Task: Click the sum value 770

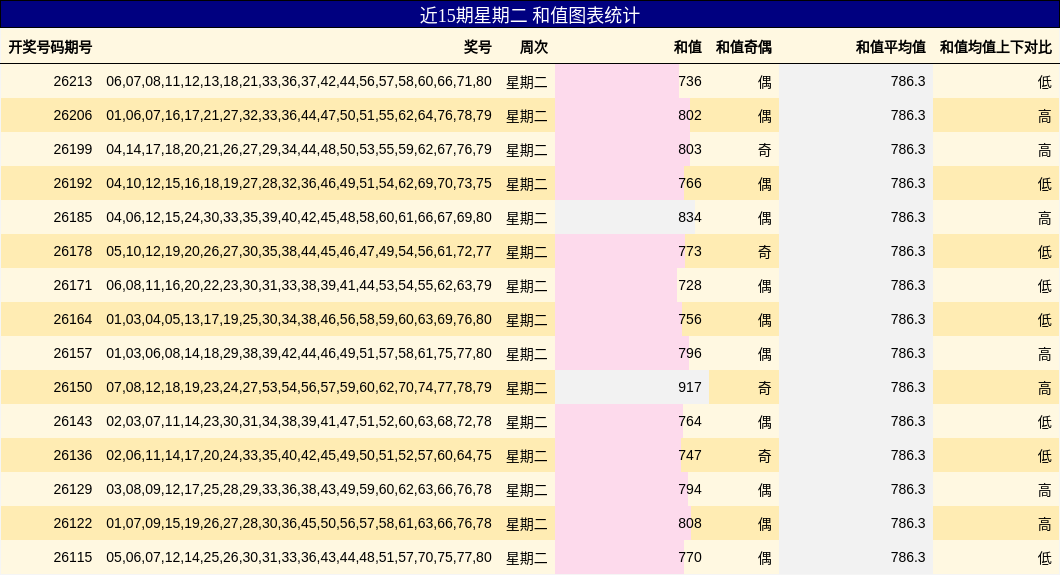Action: [690, 557]
